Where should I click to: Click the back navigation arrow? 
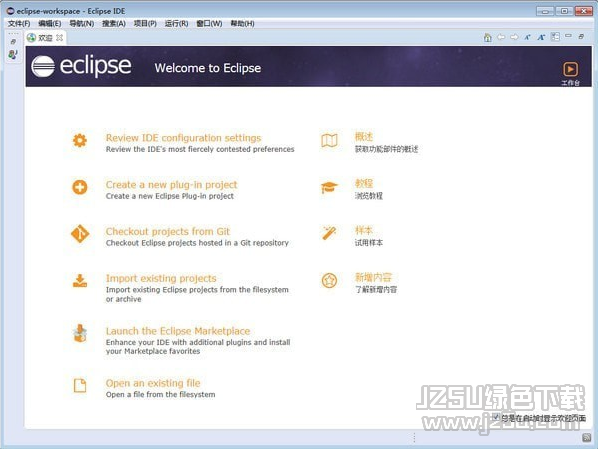501,37
